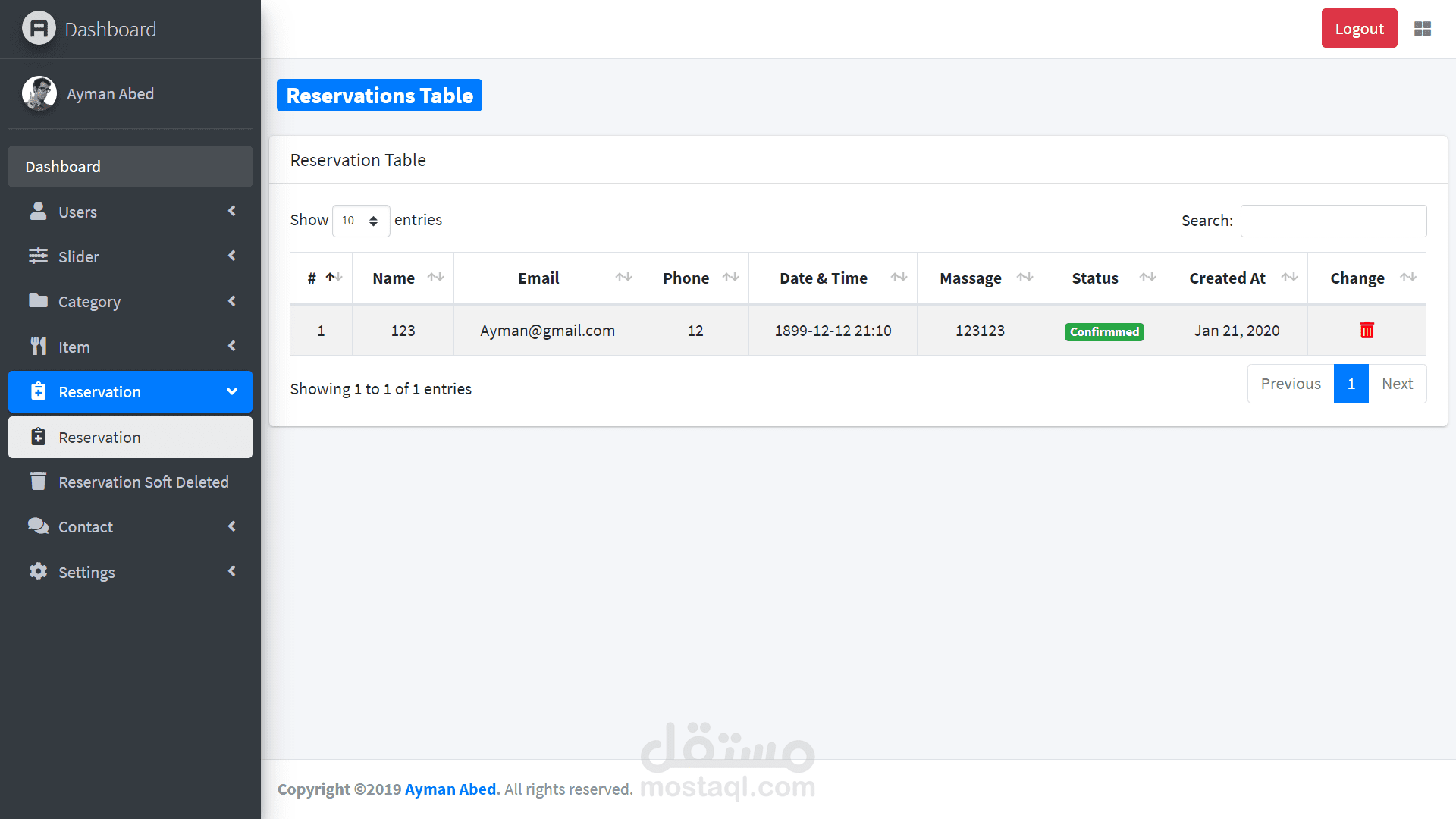This screenshot has height=819, width=1456.
Task: Focus the Search input field
Action: click(x=1333, y=221)
